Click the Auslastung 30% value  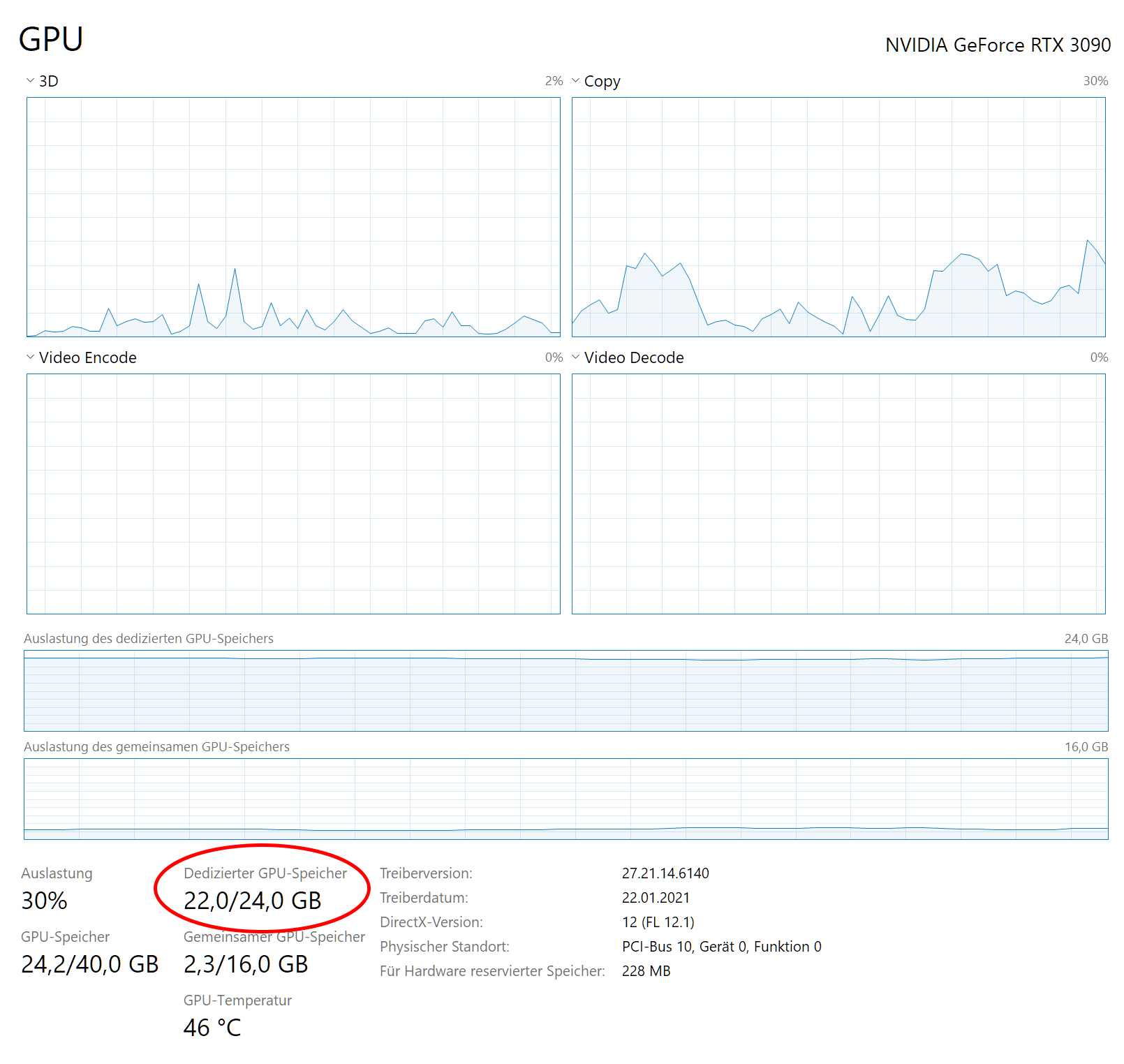click(x=45, y=901)
